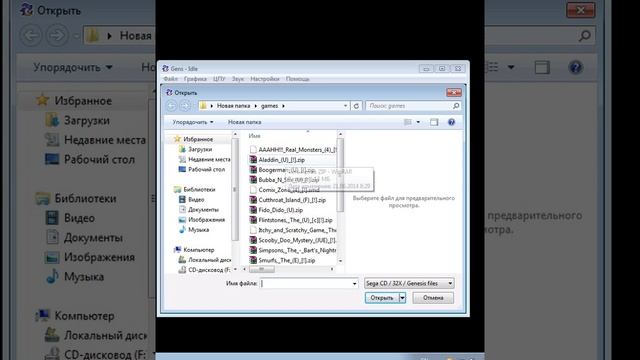The image size is (640, 360).
Task: Click file list horizontal scrollbar thumb
Action: coord(262,269)
